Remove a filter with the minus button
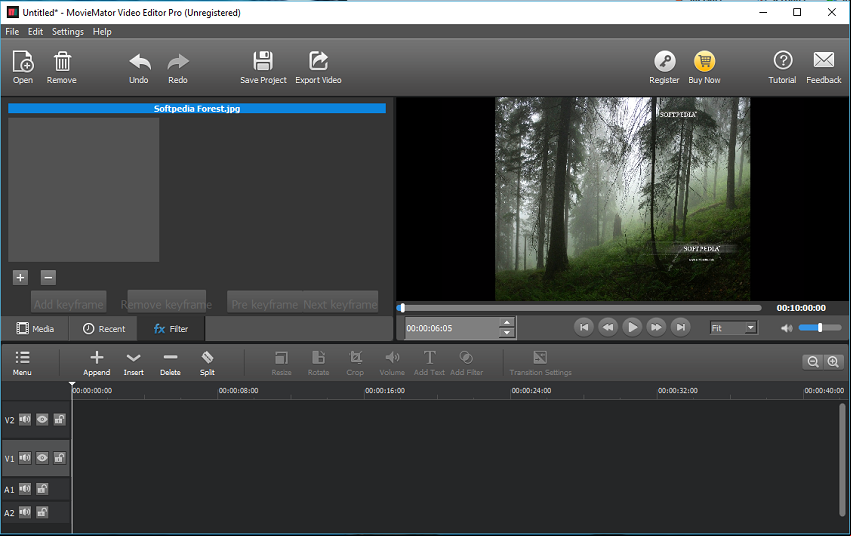The image size is (851, 536). 48,278
